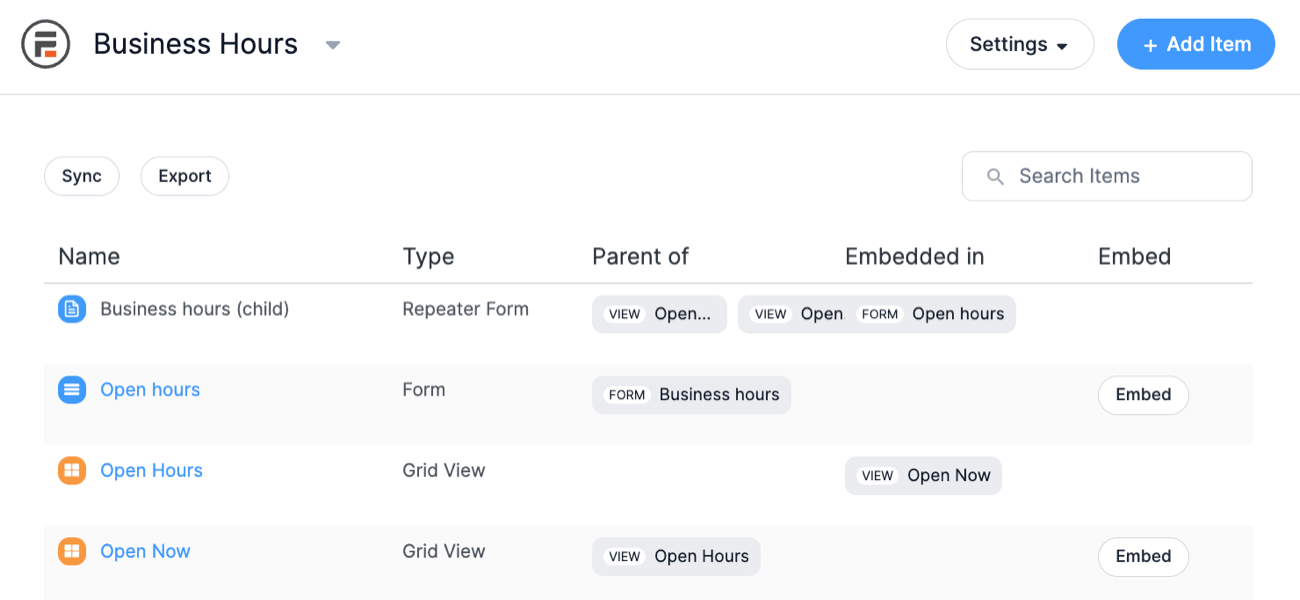Click the Embedded in column header
Screen dimensions: 1300x600
point(914,257)
